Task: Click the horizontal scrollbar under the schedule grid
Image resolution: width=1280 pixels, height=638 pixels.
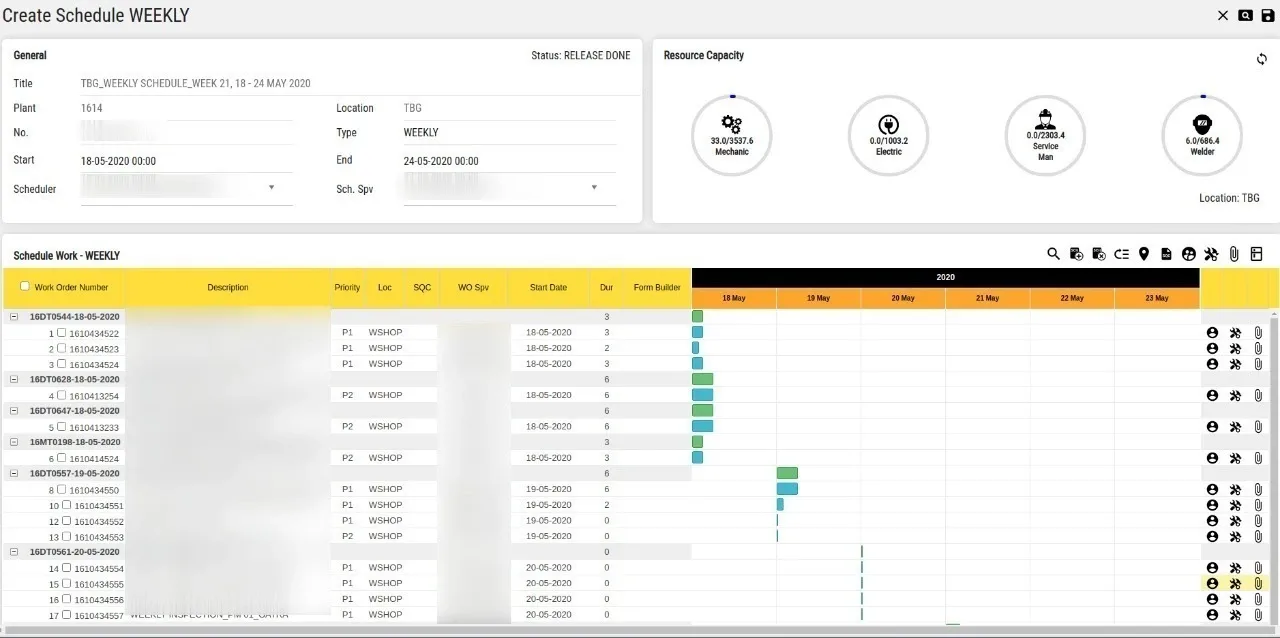Action: 640,630
